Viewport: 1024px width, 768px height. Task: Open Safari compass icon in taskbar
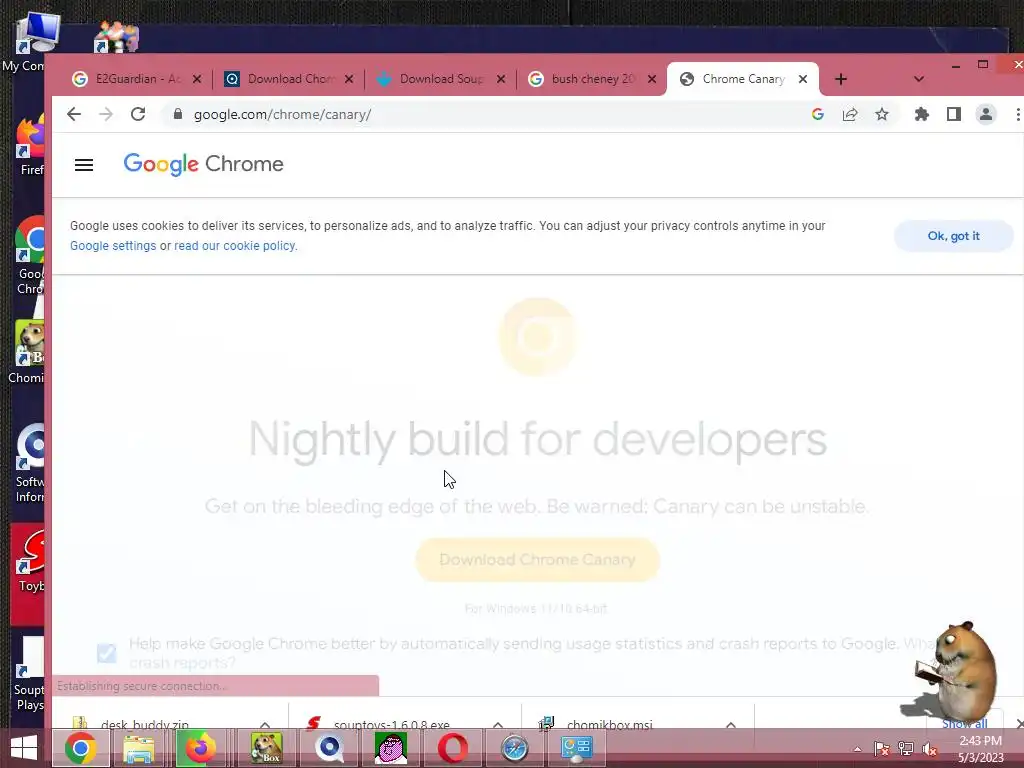point(514,748)
